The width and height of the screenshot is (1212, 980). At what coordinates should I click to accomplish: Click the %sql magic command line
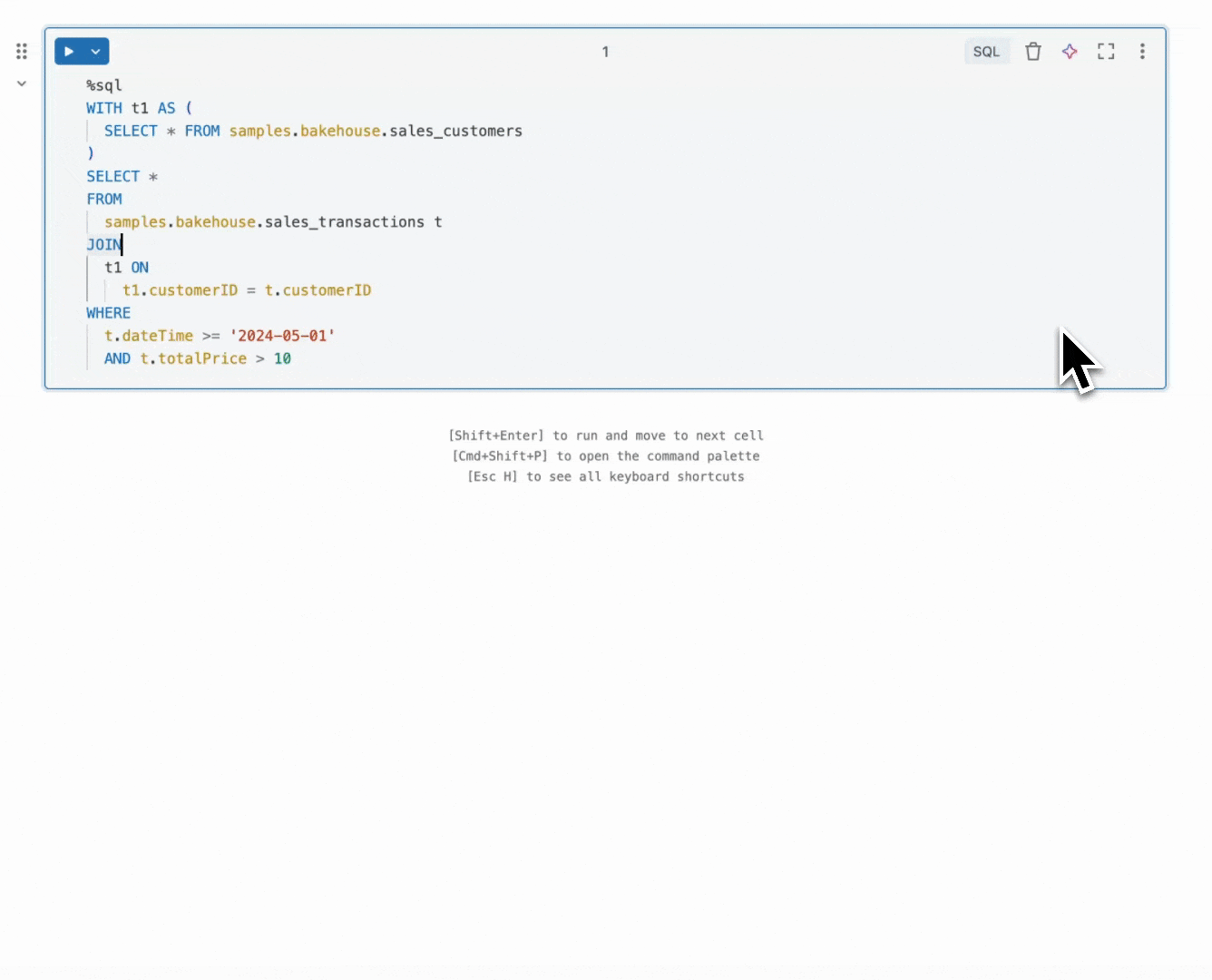(x=103, y=84)
